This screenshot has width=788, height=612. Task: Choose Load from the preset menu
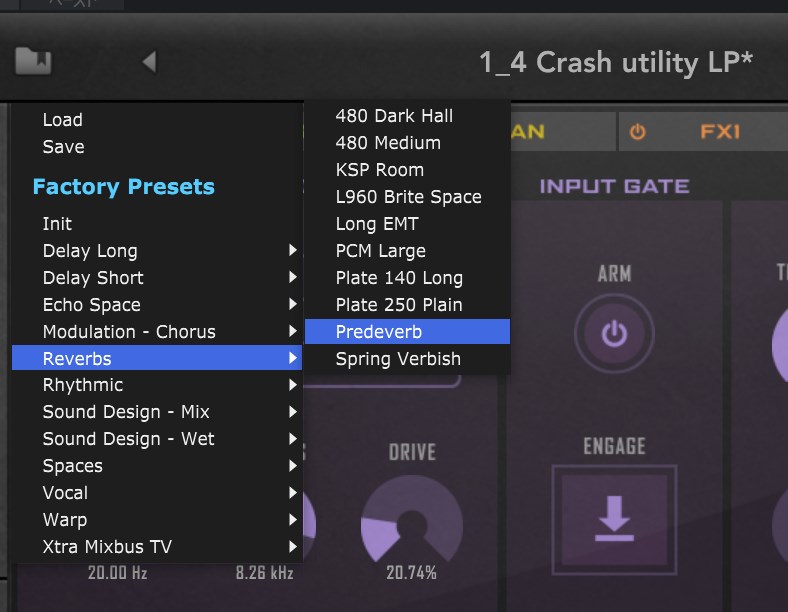pos(62,120)
